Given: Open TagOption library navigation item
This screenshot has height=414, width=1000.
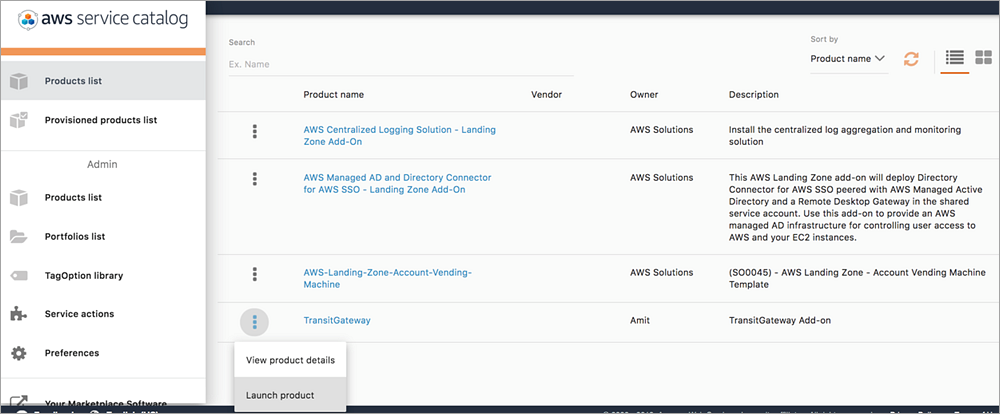Looking at the screenshot, I should tap(103, 276).
